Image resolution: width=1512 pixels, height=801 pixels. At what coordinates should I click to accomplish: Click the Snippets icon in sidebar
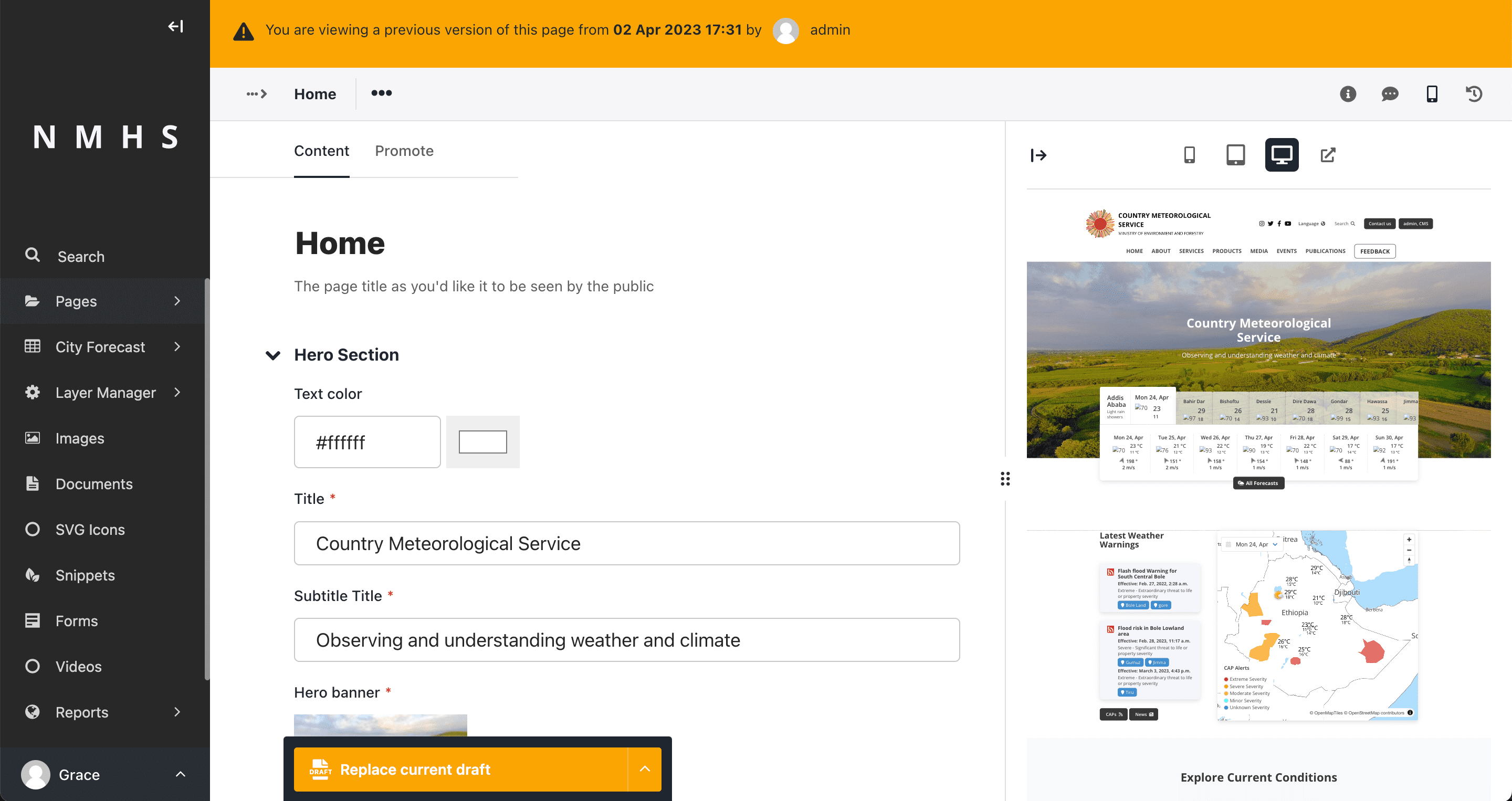pos(32,574)
